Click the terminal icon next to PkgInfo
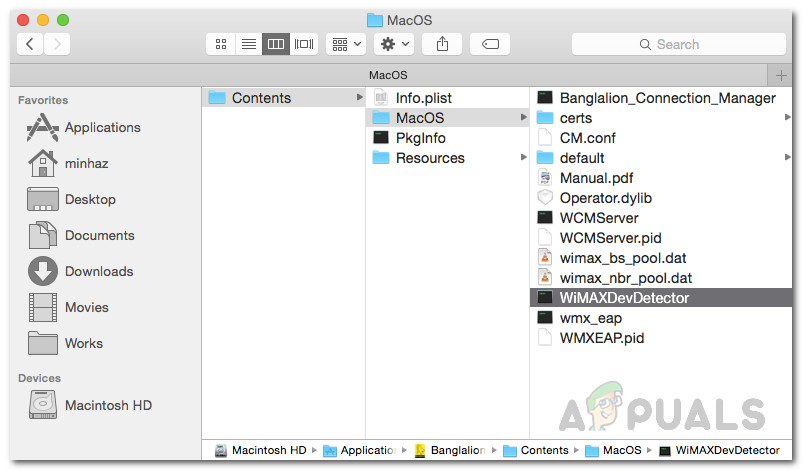Viewport: 803px width, 471px height. [381, 137]
